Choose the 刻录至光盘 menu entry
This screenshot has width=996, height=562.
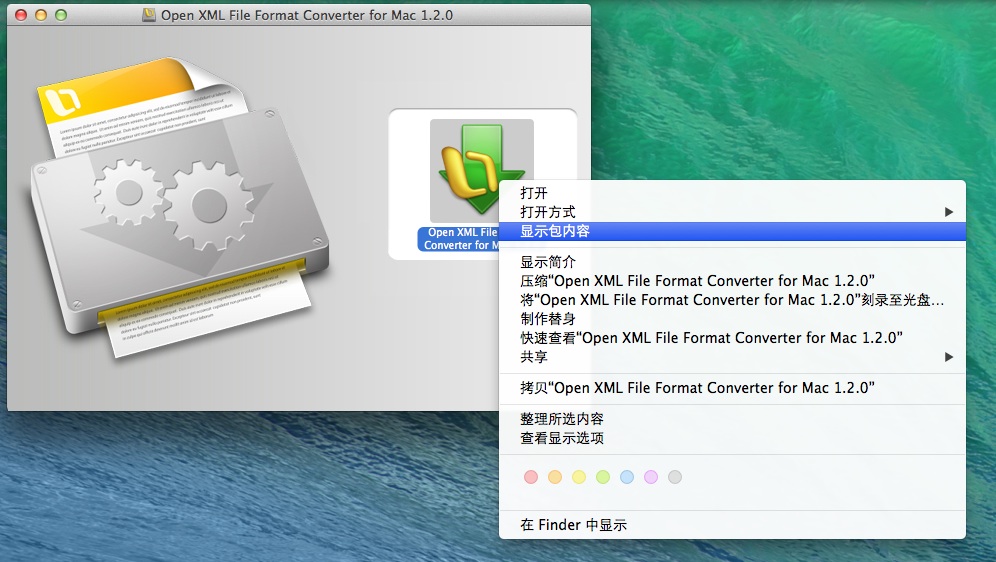tap(732, 300)
